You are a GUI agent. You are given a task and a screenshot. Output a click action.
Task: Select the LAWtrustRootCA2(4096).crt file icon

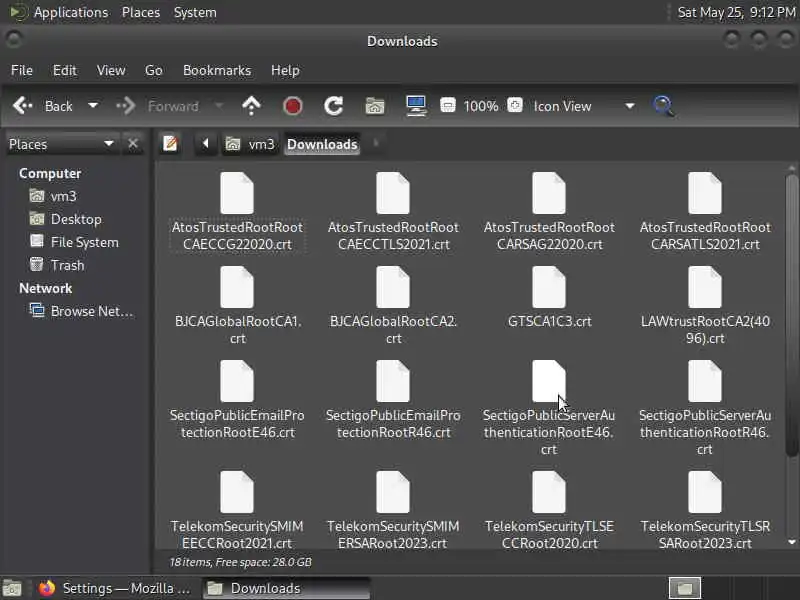click(705, 287)
